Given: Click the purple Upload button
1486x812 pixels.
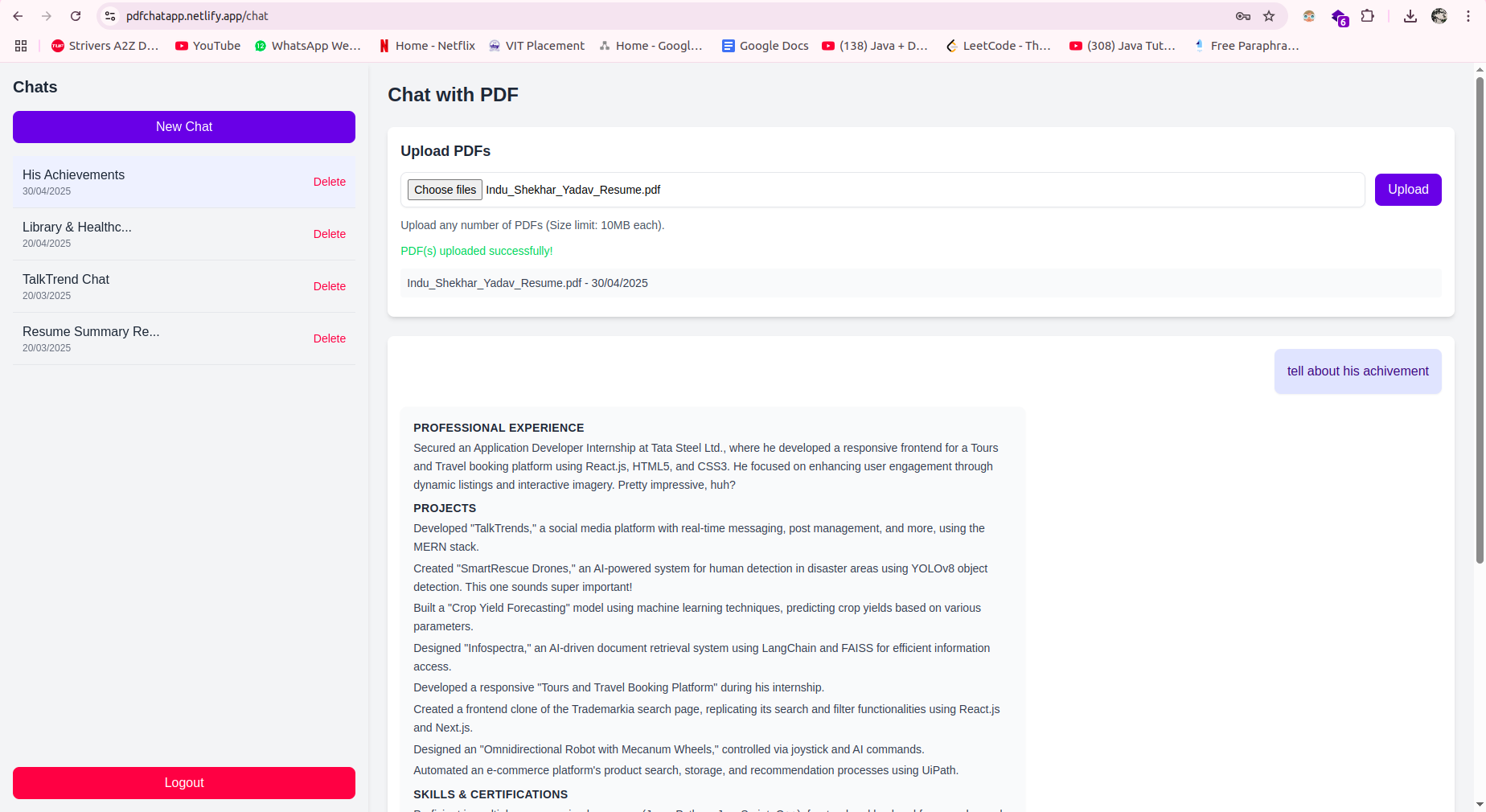Looking at the screenshot, I should [x=1408, y=190].
